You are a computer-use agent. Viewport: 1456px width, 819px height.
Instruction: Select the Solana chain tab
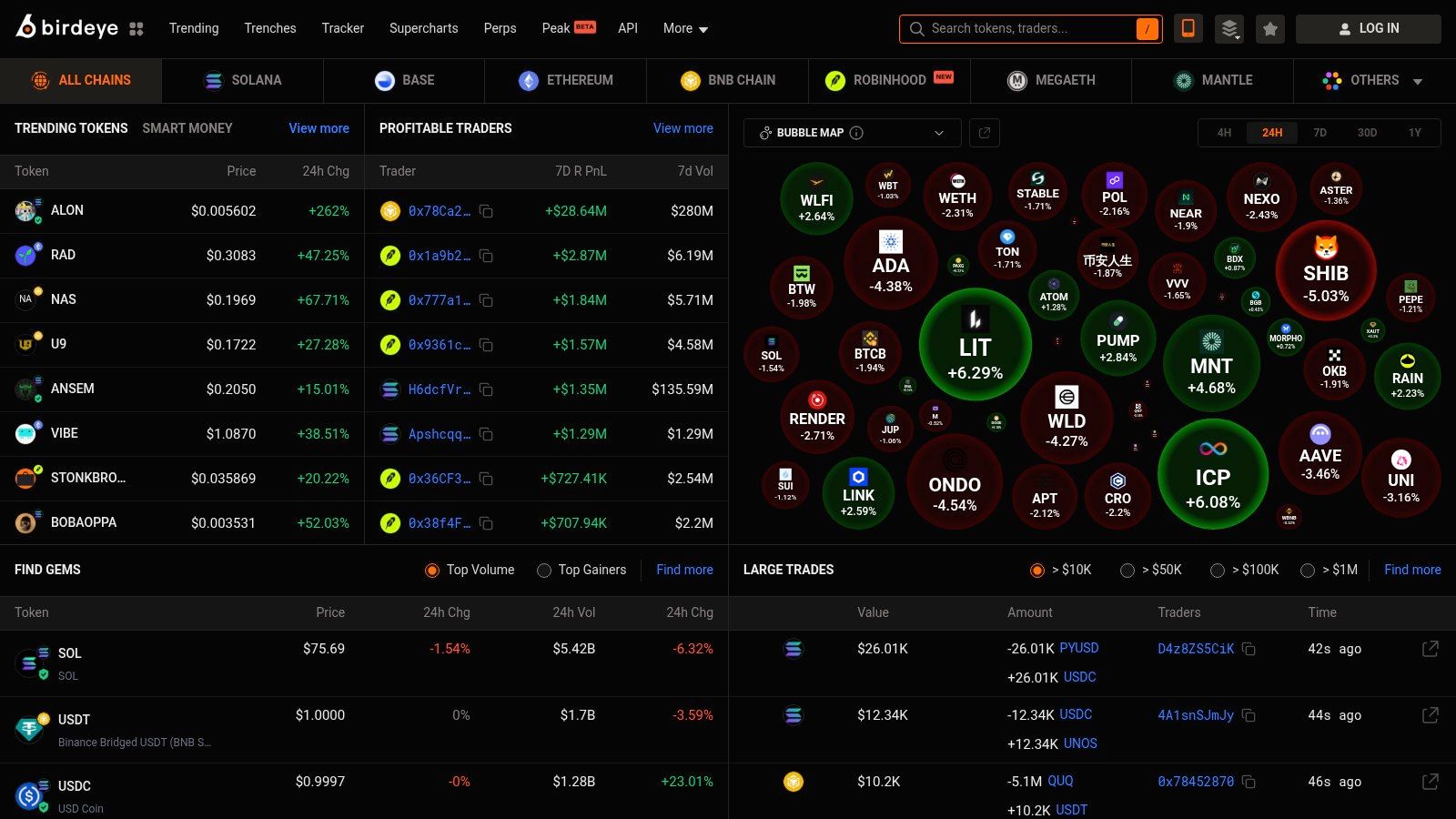coord(243,81)
